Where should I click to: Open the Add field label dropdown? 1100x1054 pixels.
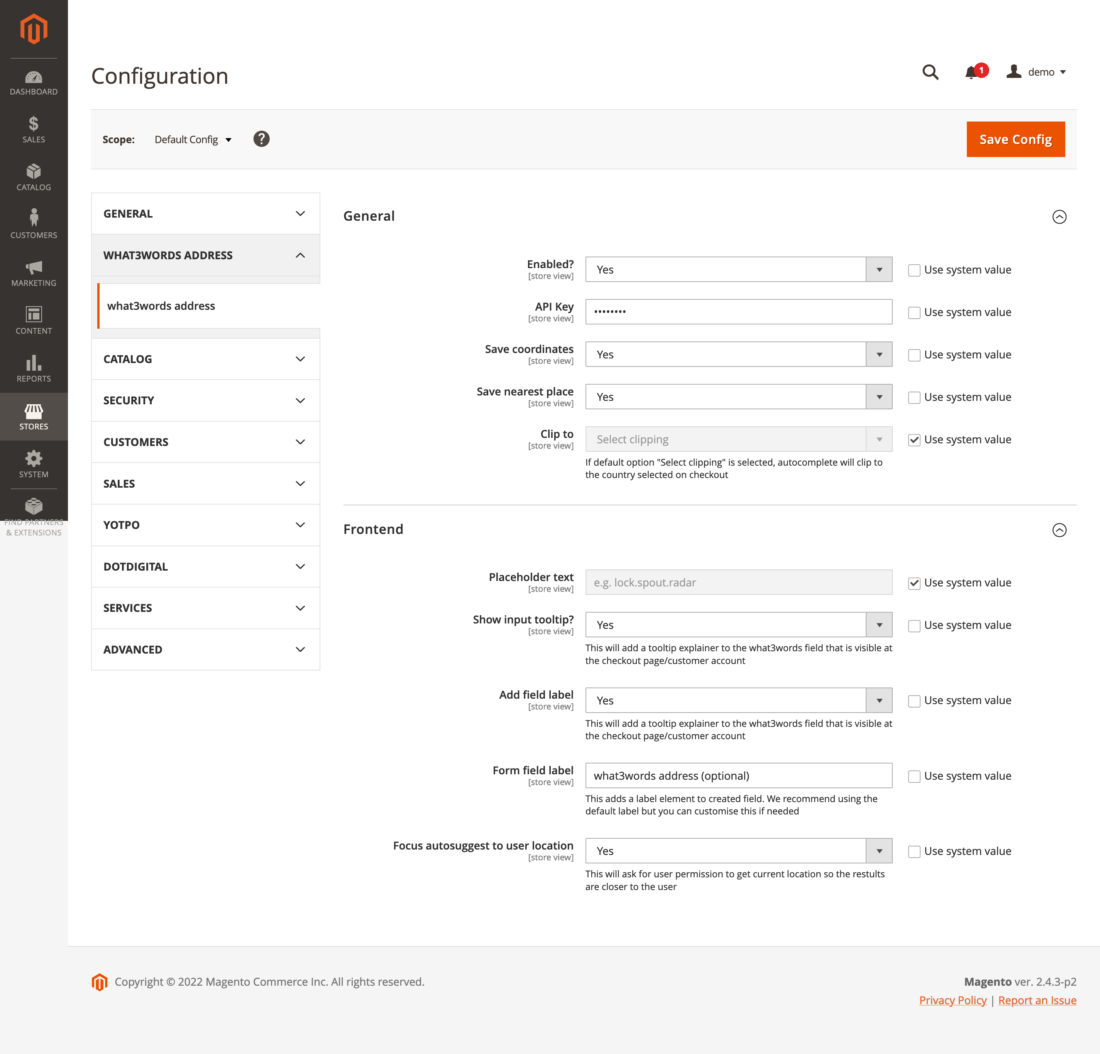(x=739, y=700)
